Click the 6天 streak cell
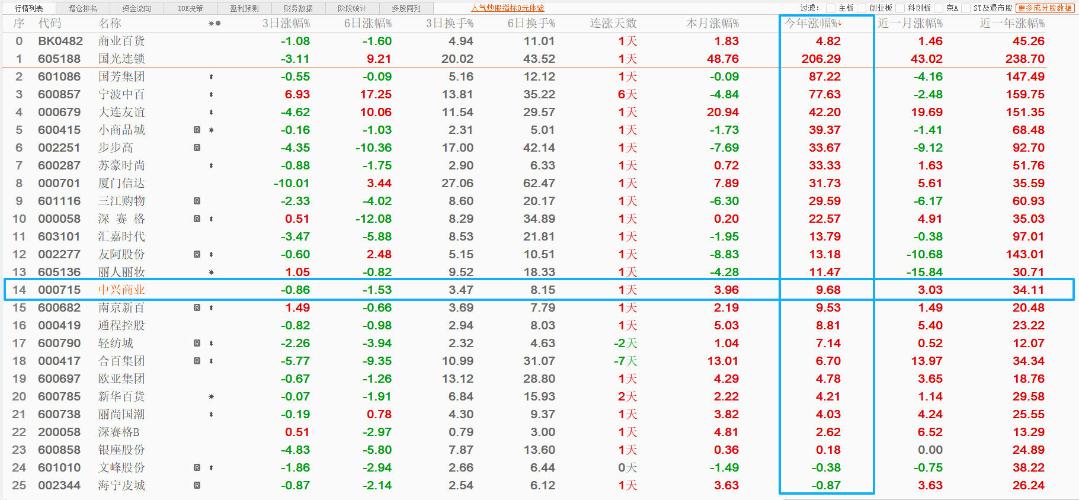The image size is (1079, 500). [628, 94]
